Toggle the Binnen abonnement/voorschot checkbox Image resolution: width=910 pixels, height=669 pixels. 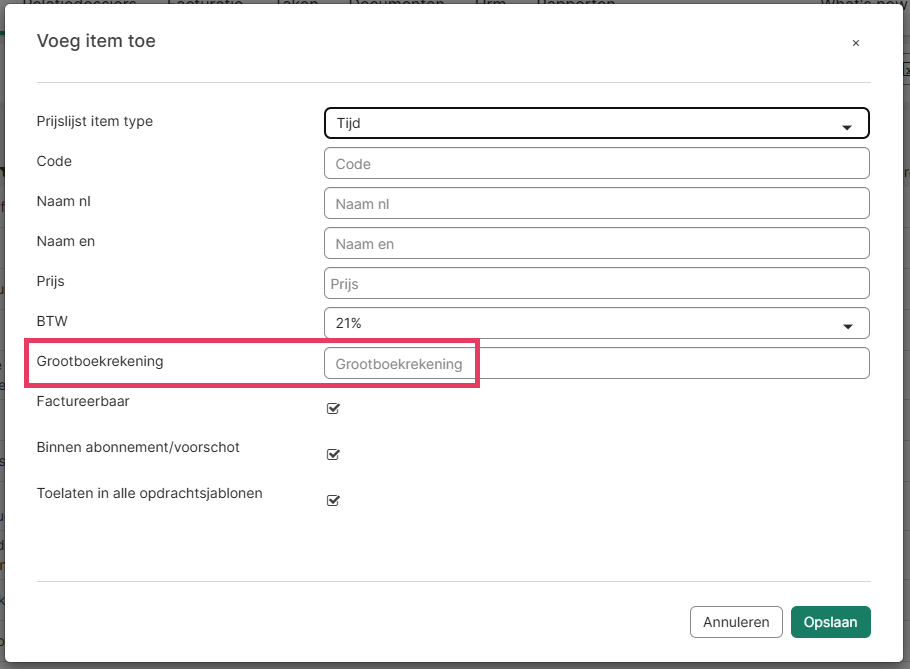[x=334, y=454]
